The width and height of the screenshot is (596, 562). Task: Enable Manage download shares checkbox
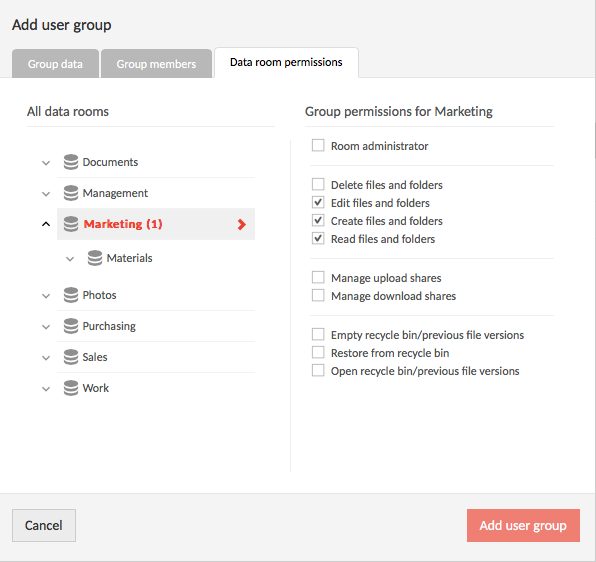[318, 295]
